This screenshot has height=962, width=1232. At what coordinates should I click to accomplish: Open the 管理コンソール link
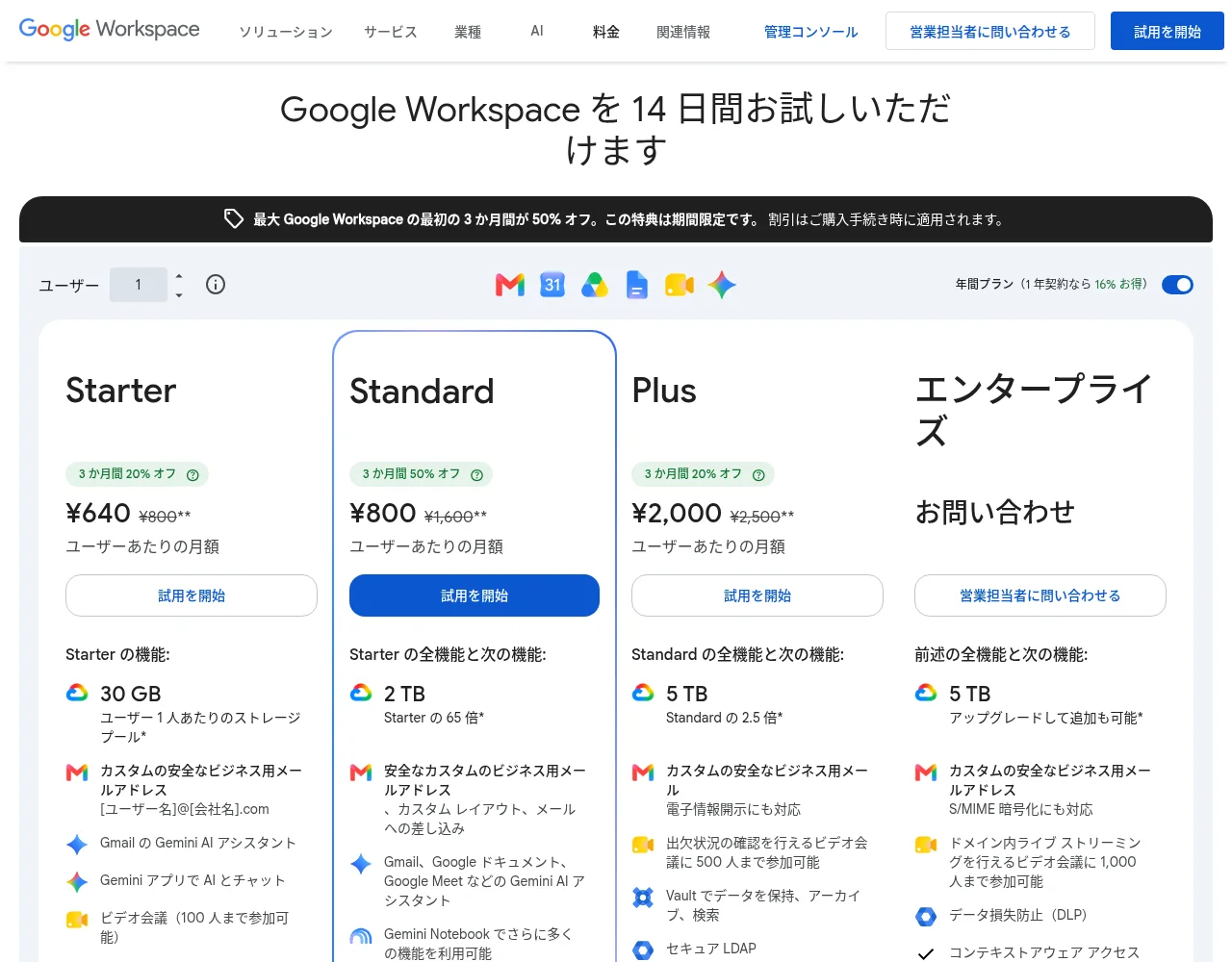(x=811, y=32)
